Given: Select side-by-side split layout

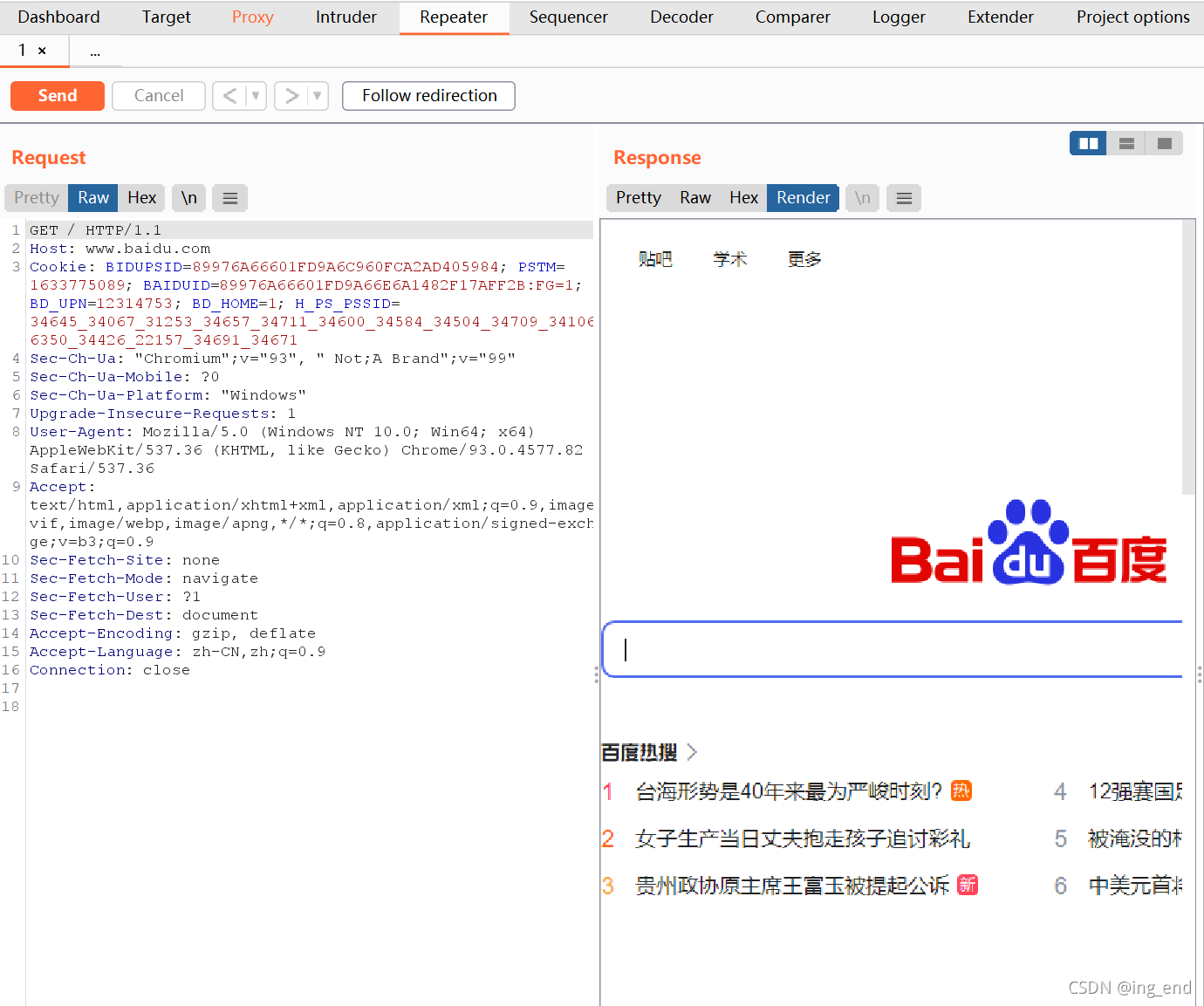Looking at the screenshot, I should click(1089, 143).
